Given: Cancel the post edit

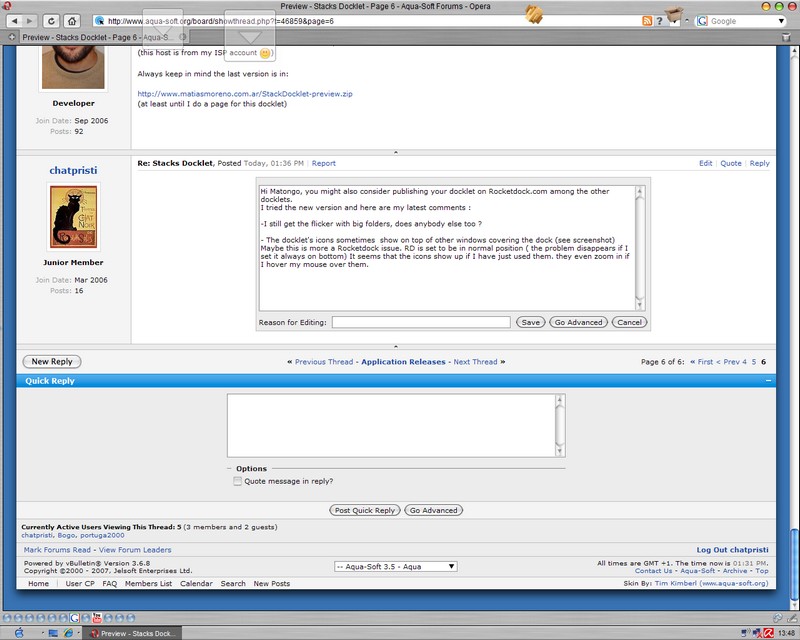Looking at the screenshot, I should click(x=630, y=323).
